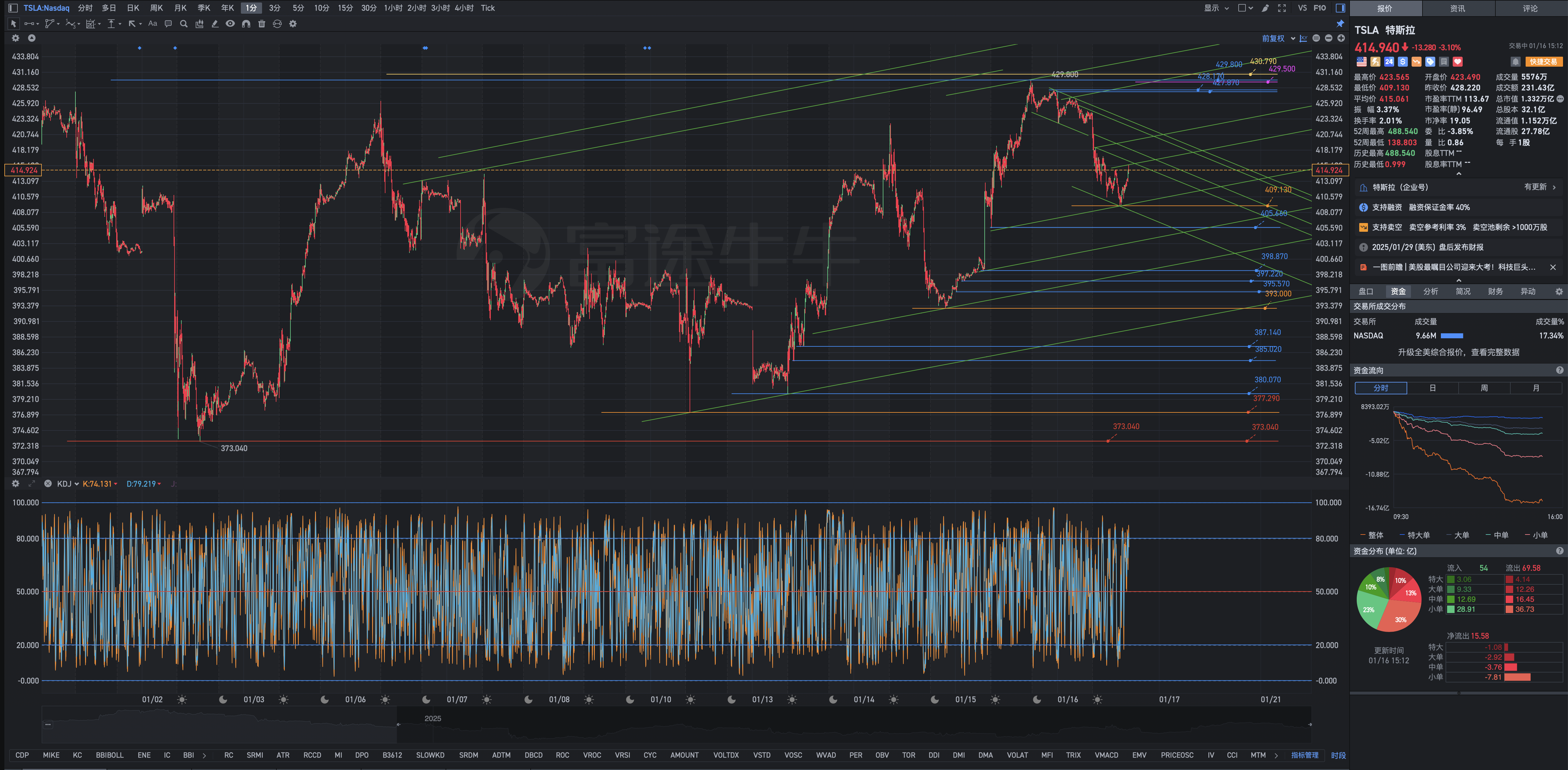Expand the wave pattern tools dropdown

pos(79,24)
